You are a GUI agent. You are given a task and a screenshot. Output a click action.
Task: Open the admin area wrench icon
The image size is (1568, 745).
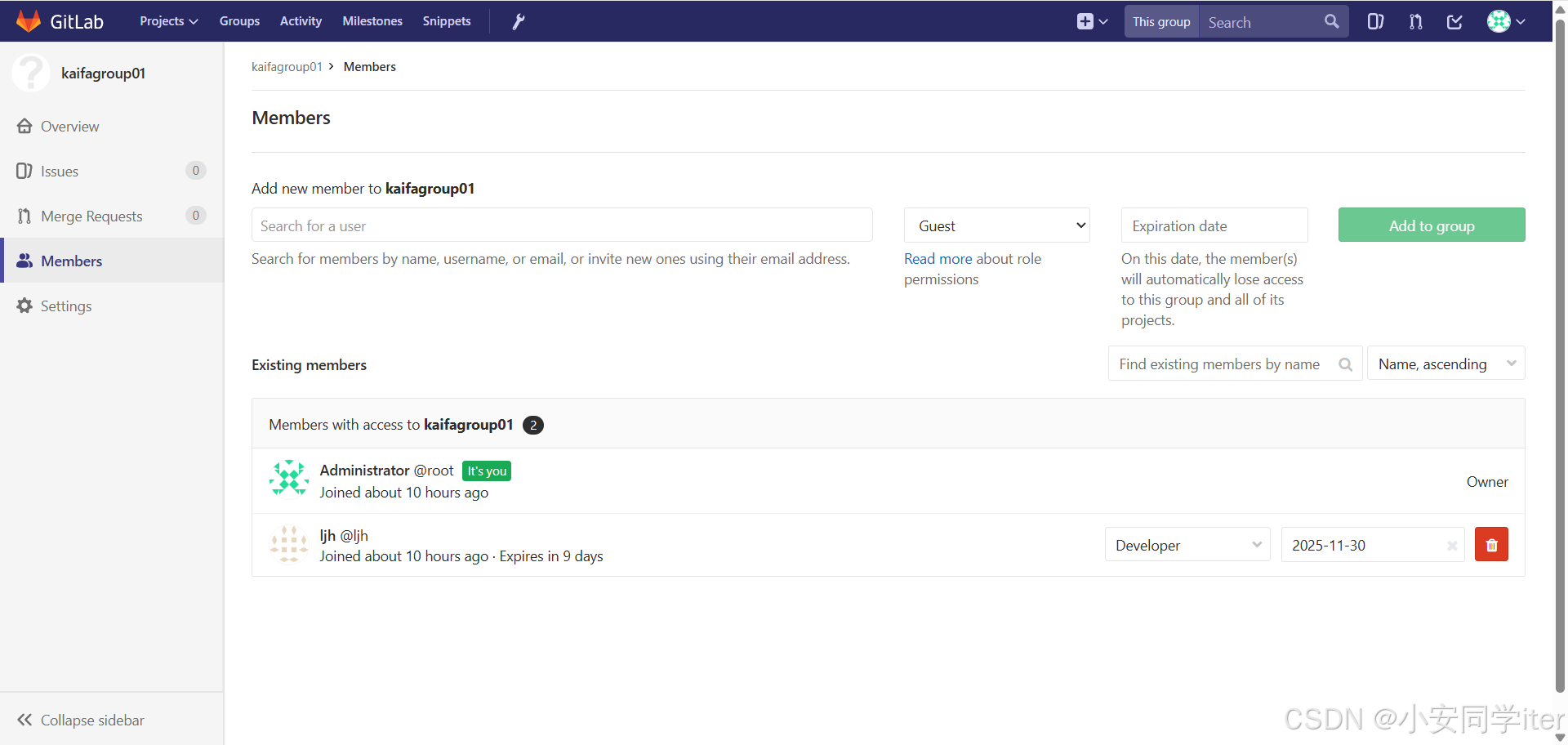(x=518, y=21)
